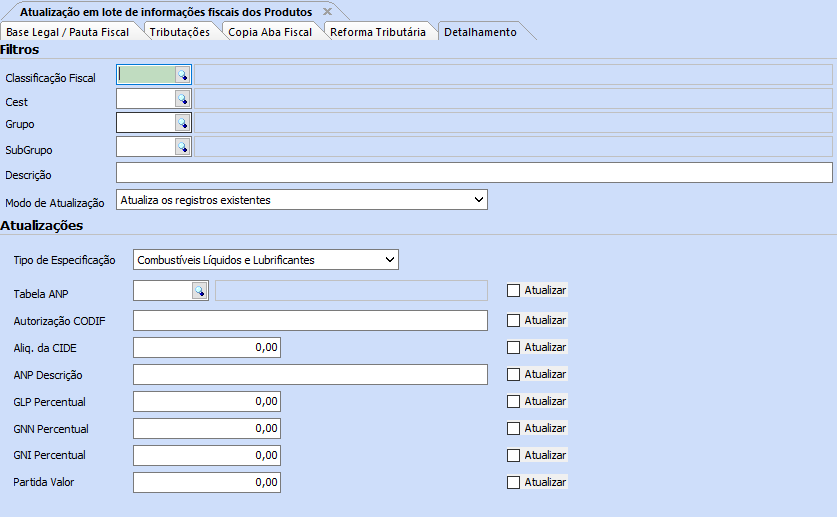This screenshot has width=837, height=517.
Task: Switch to the Tributações tab
Action: (180, 32)
